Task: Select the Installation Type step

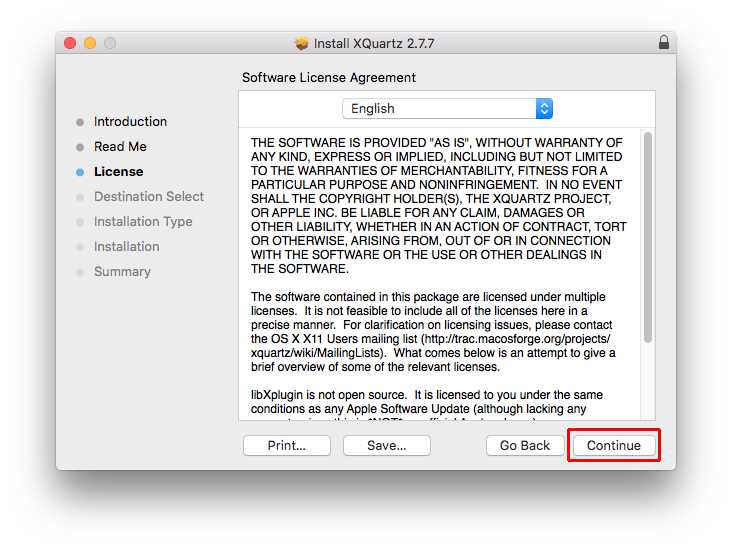Action: pyautogui.click(x=143, y=222)
